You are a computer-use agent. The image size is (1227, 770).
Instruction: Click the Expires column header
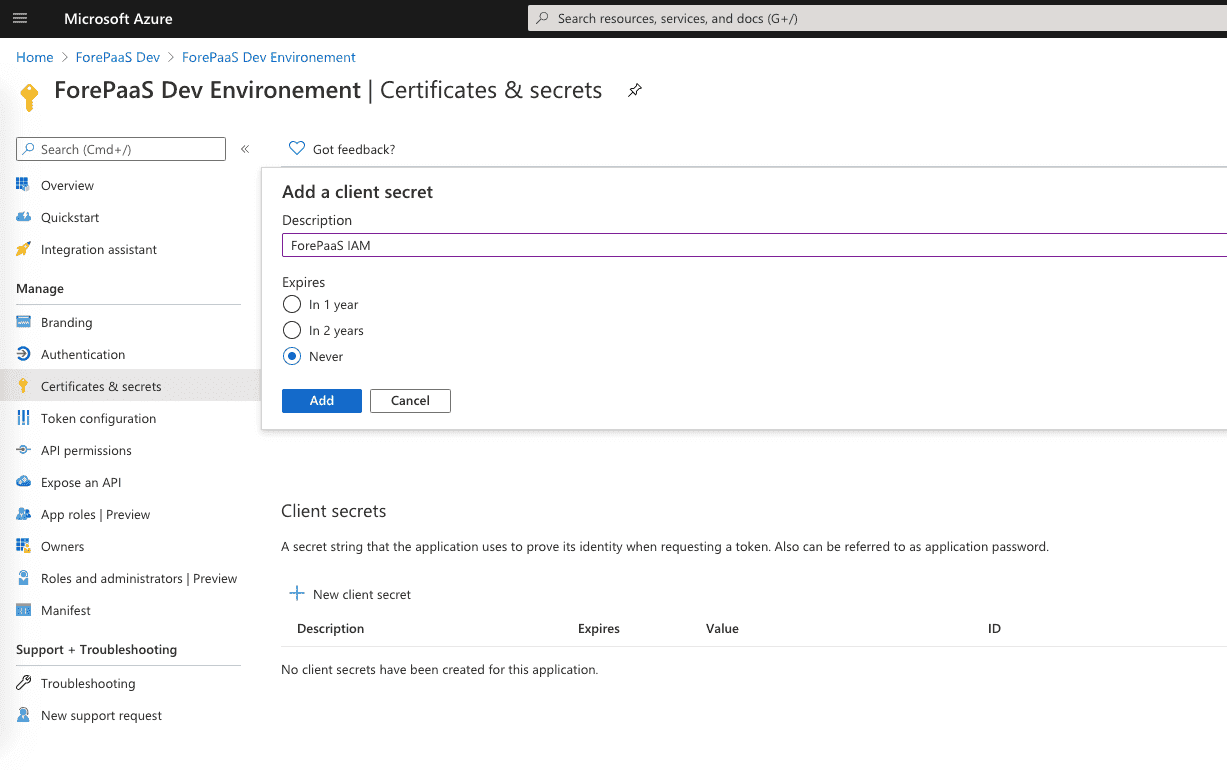coord(599,629)
